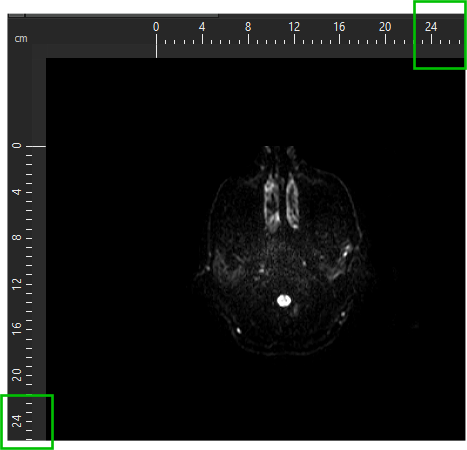Click the 24 mark on horizontal ruler
467x450 pixels.
click(431, 27)
